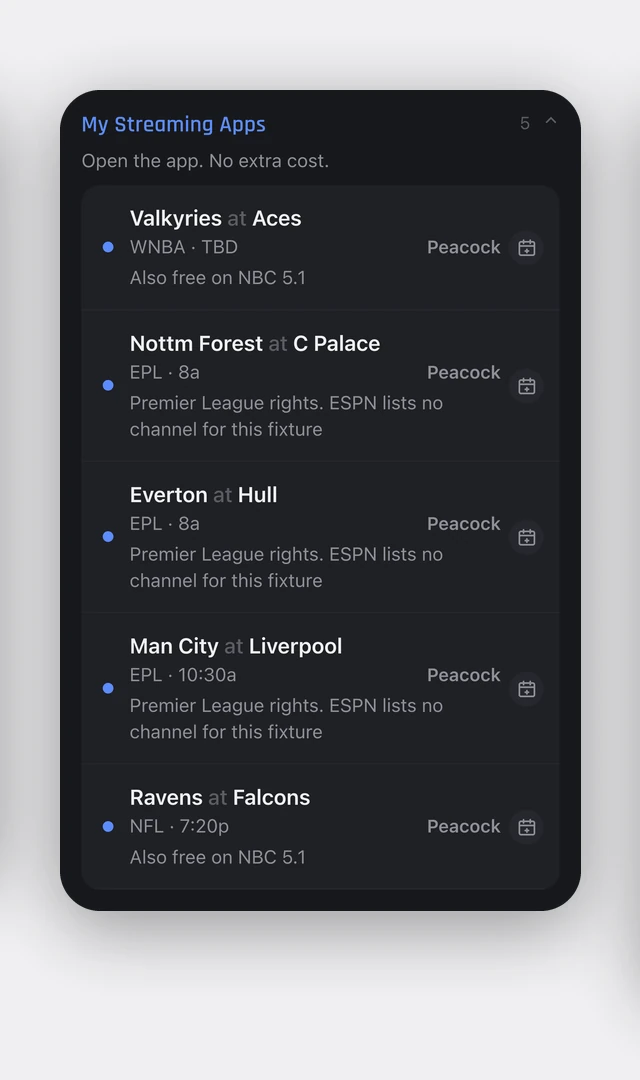Screen dimensions: 640x1080
Task: Collapse the My Streaming Apps section
Action: point(550,121)
